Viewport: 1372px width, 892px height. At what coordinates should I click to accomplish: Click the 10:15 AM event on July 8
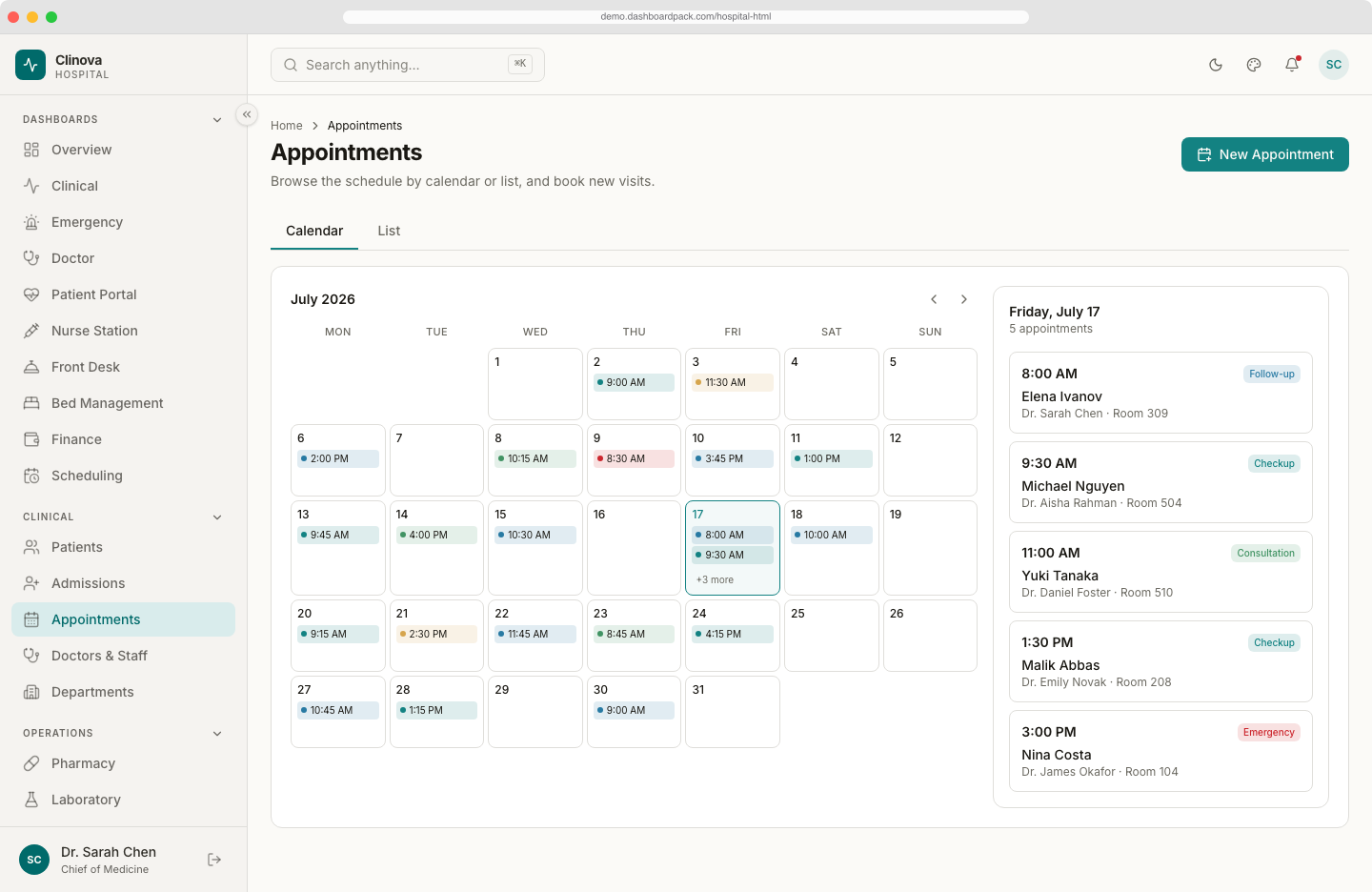coord(535,458)
